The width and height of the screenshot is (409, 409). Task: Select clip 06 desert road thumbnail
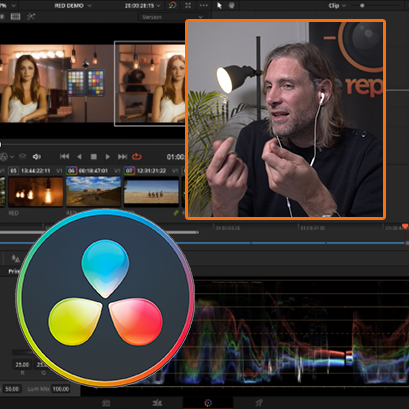coord(93,192)
